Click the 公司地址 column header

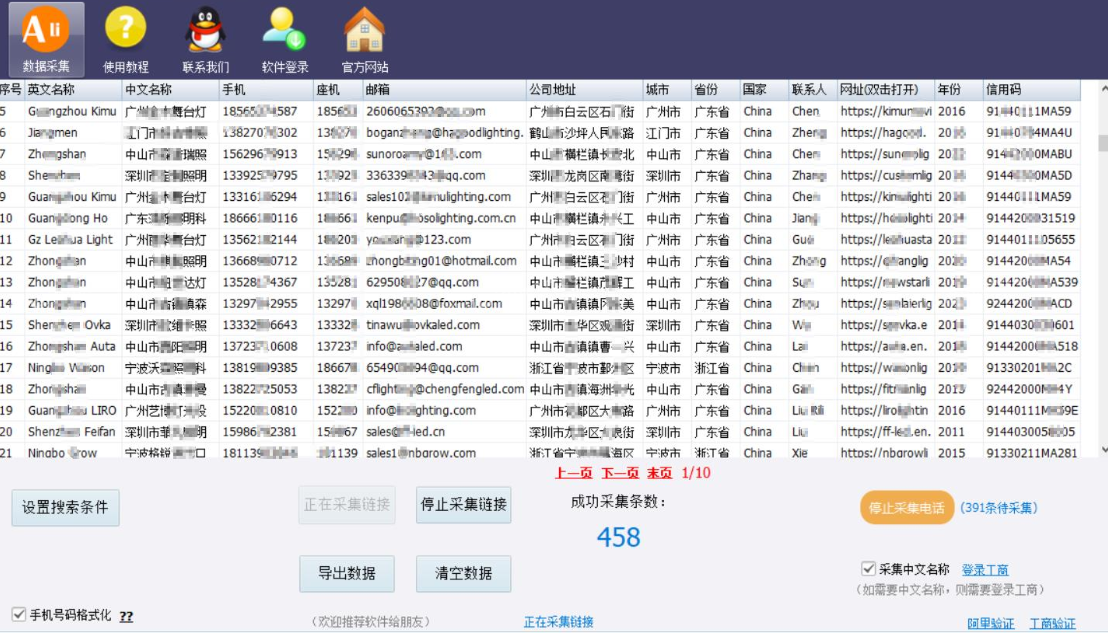(x=584, y=90)
